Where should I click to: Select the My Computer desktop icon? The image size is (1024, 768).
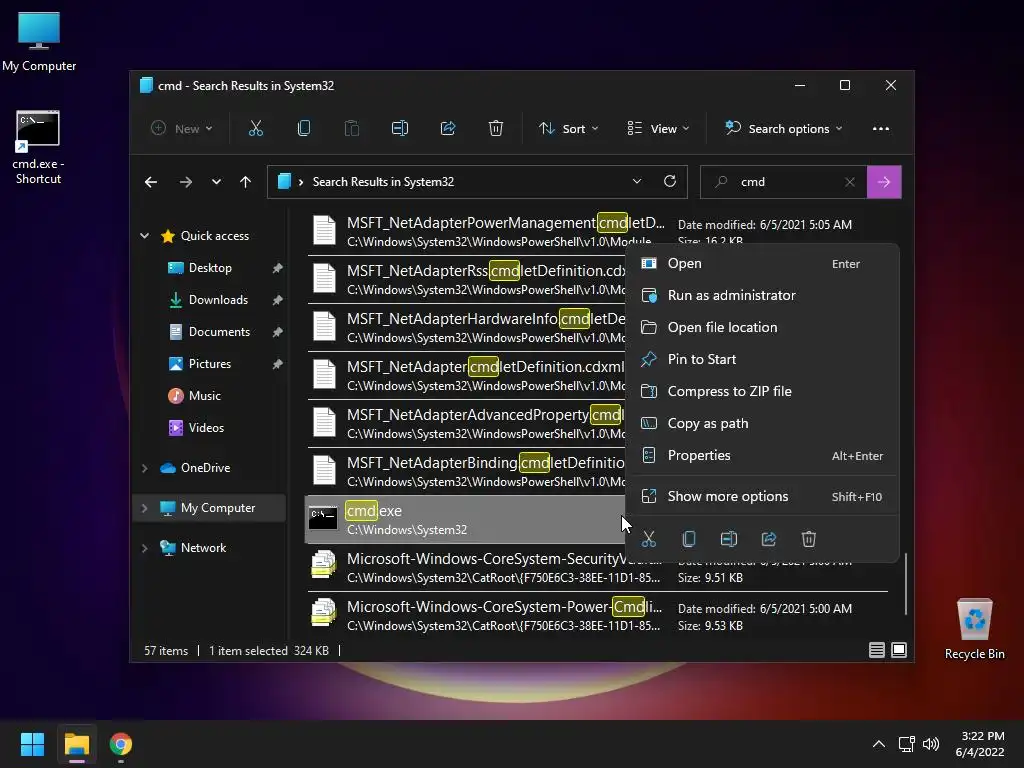tap(39, 42)
